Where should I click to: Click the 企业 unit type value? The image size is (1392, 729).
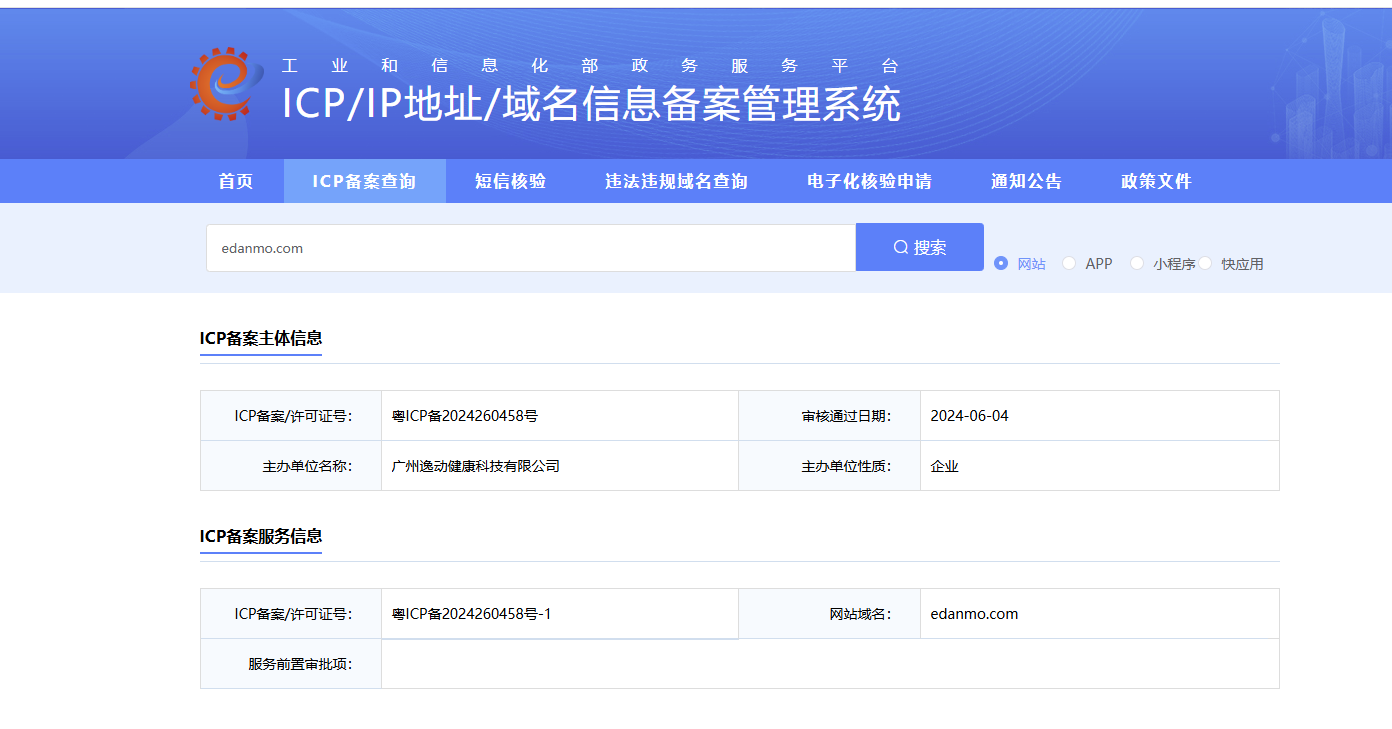945,466
